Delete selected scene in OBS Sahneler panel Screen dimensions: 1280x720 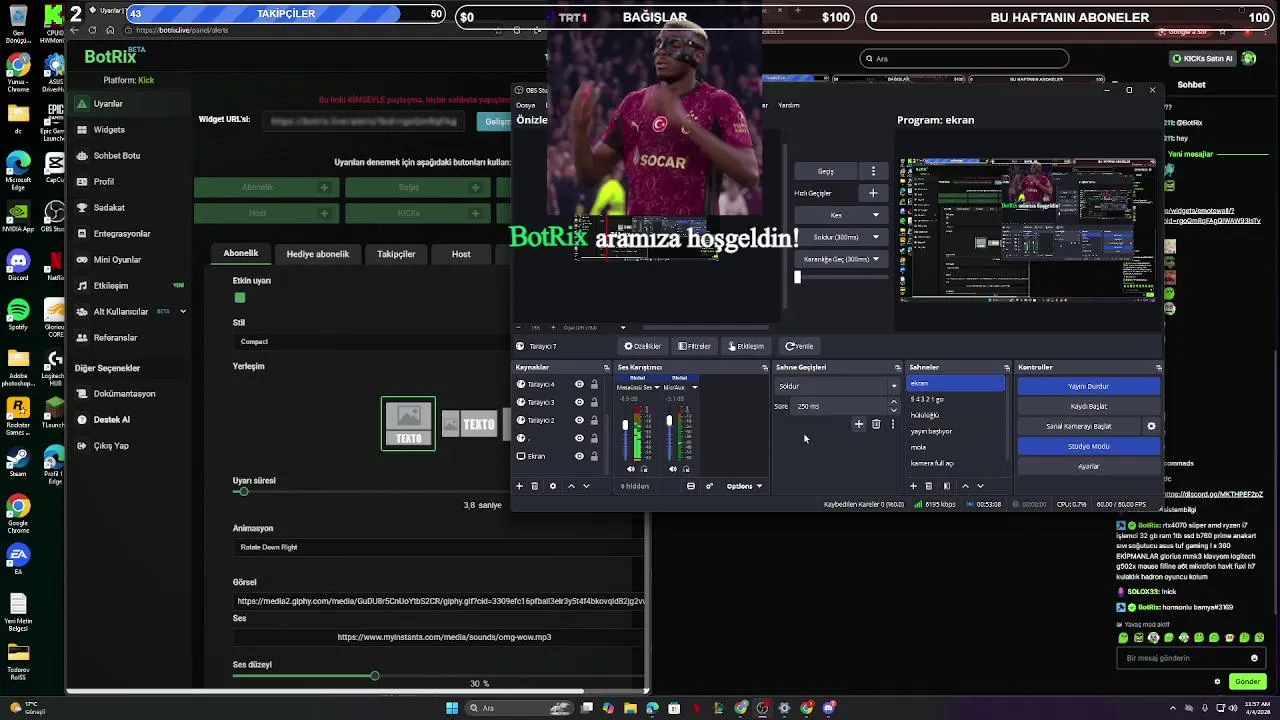[929, 486]
